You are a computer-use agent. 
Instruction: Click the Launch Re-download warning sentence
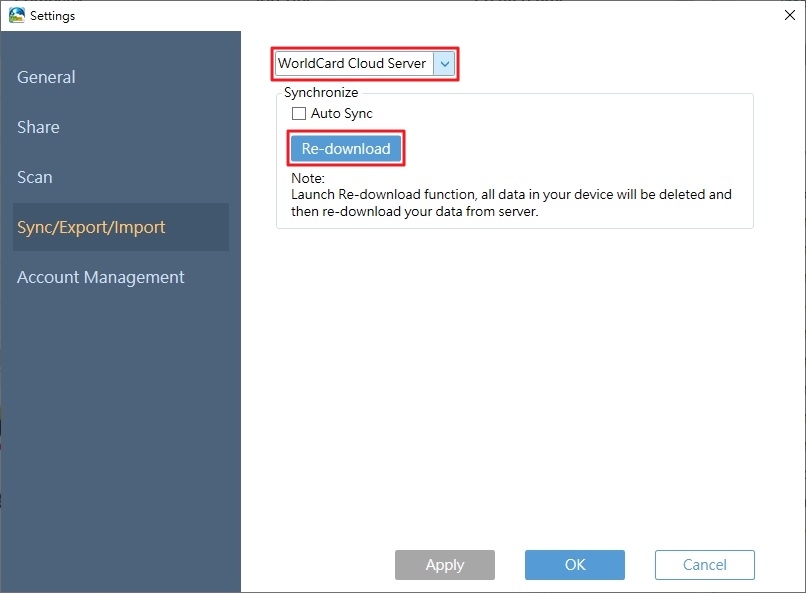click(x=511, y=194)
